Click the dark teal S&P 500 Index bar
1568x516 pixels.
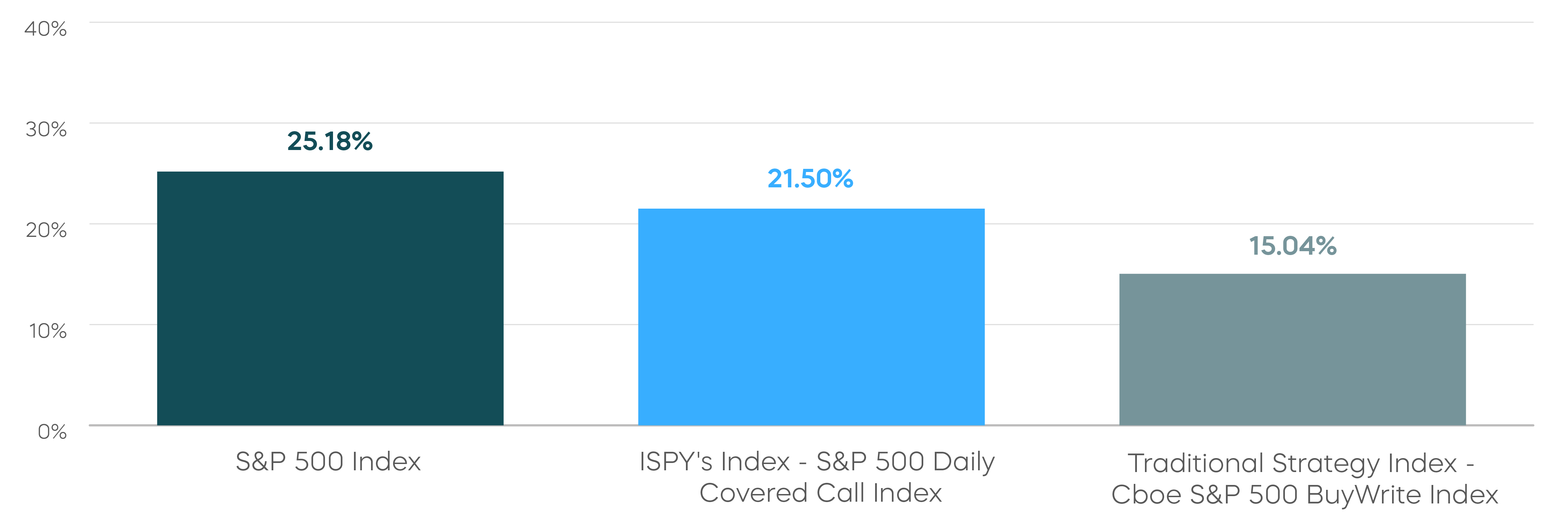click(330, 298)
